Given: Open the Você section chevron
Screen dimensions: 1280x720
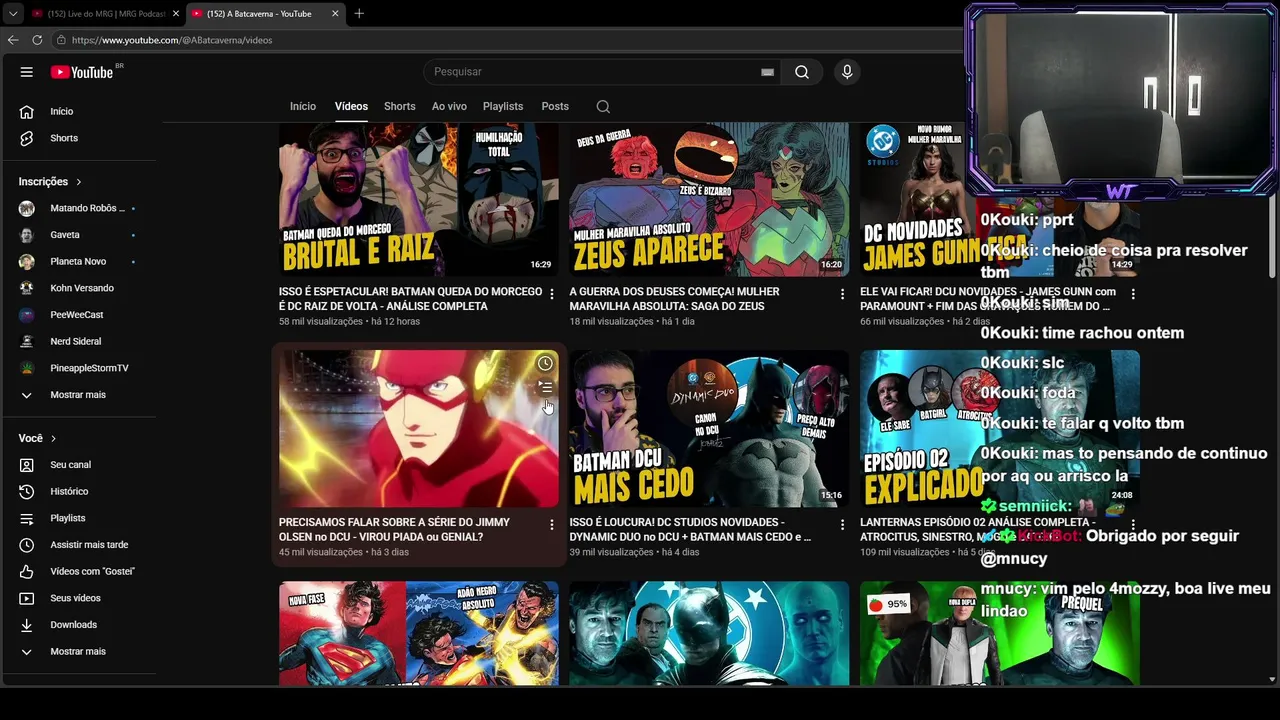Looking at the screenshot, I should (x=53, y=439).
